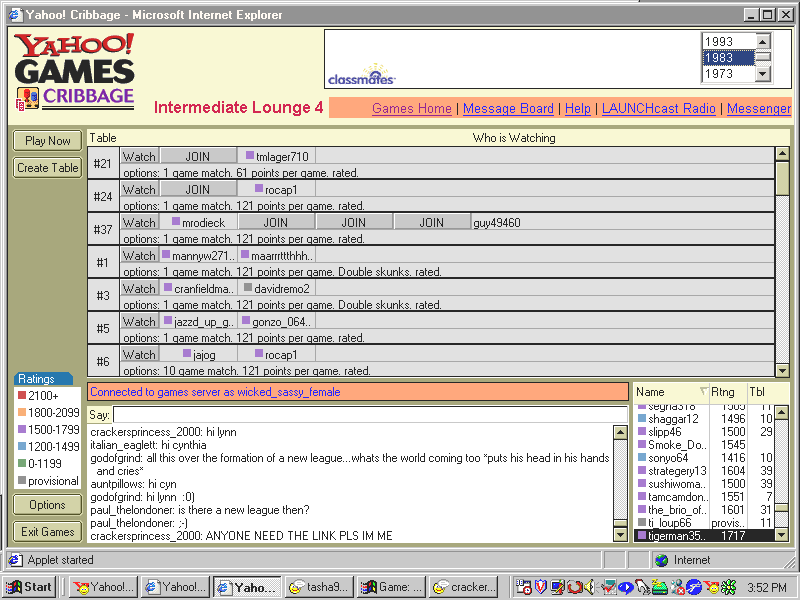Click the chat area scroll-down arrow
The image size is (800, 600).
tap(620, 535)
